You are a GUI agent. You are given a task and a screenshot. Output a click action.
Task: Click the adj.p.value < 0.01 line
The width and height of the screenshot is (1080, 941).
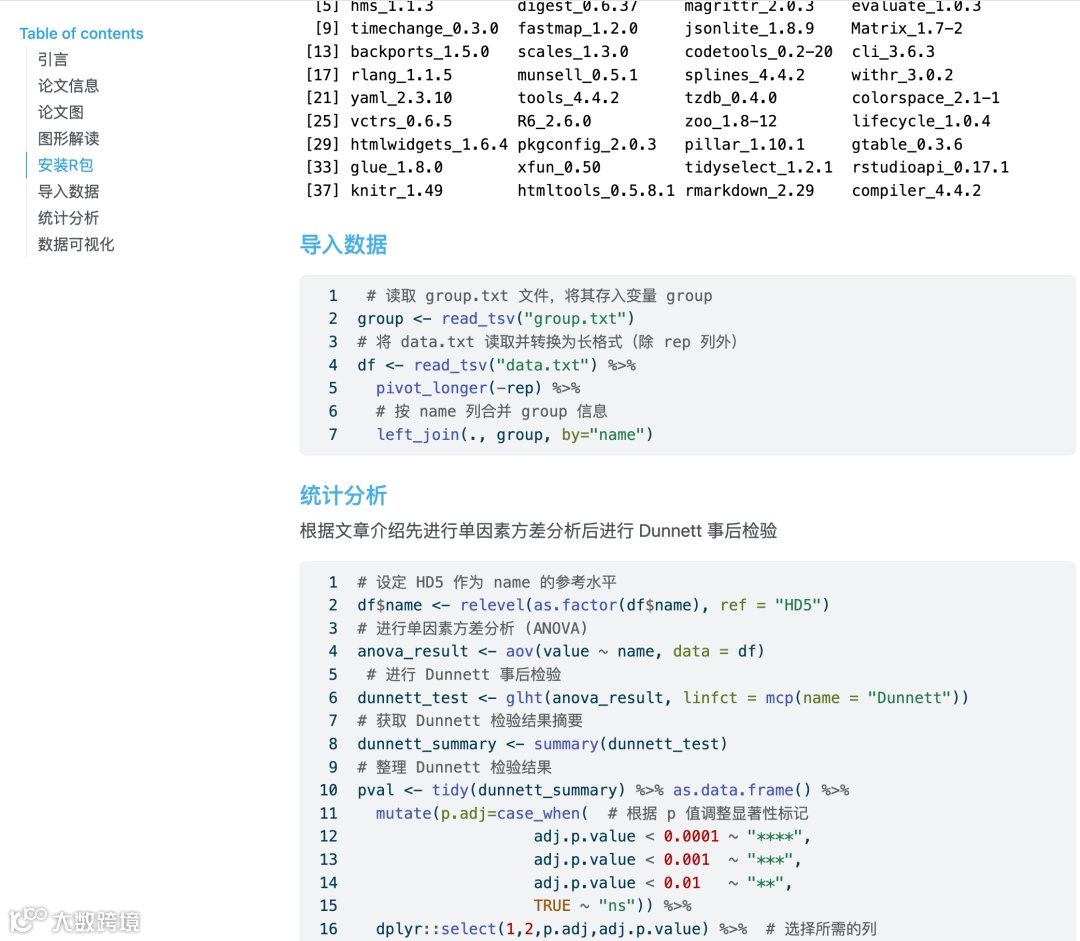[663, 883]
